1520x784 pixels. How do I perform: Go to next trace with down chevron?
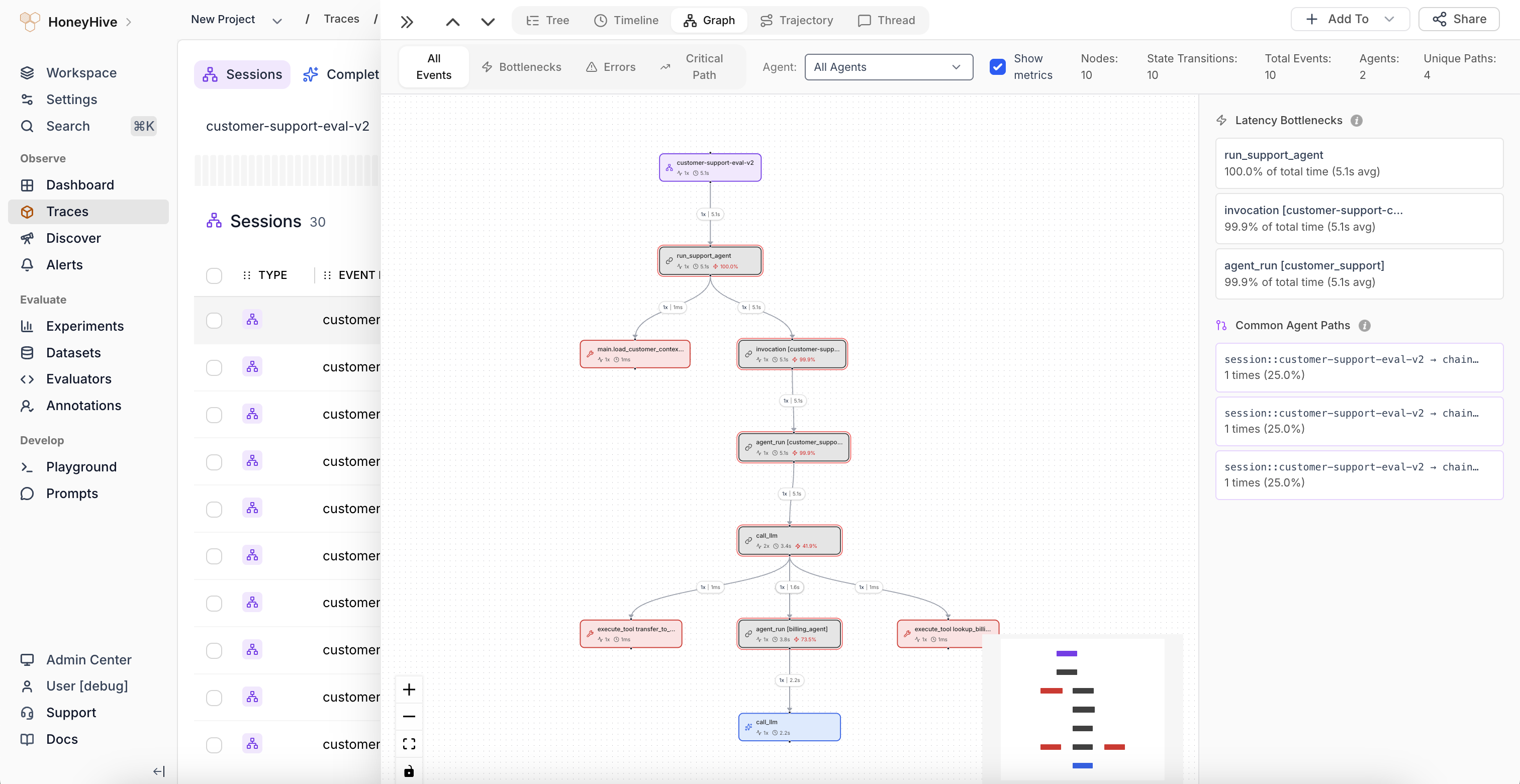488,22
